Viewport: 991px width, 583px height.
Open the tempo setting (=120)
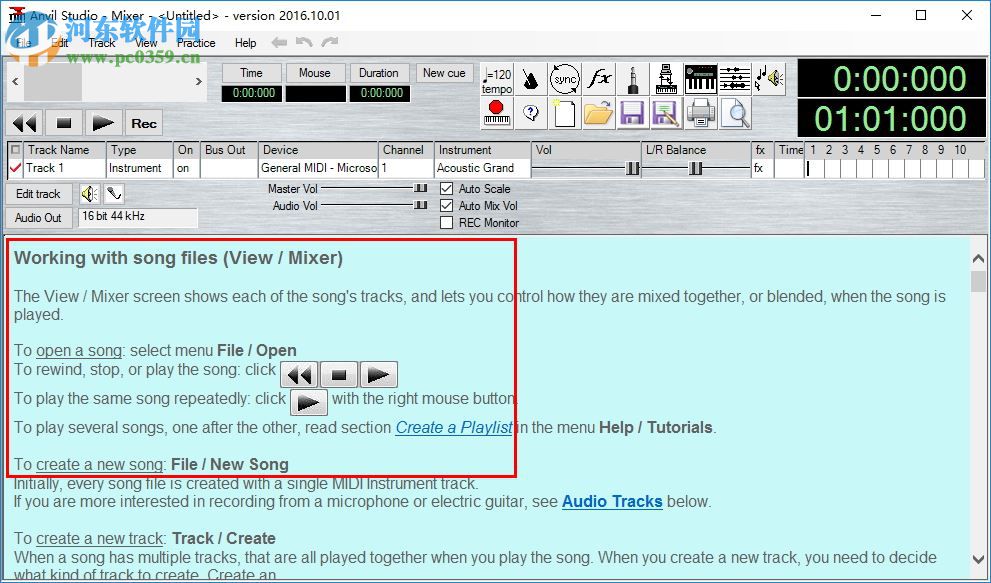(x=497, y=80)
